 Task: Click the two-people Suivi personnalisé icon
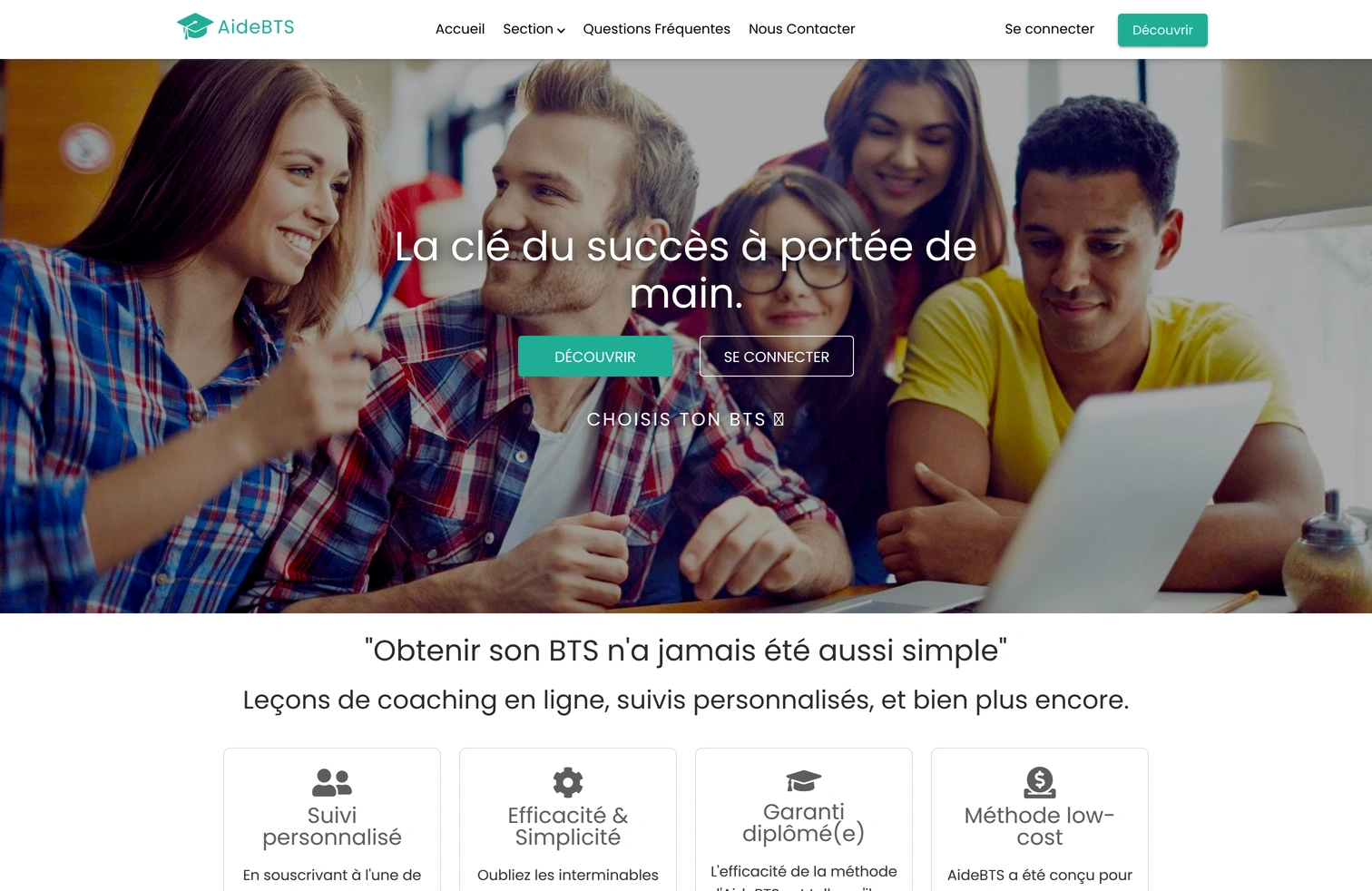332,782
